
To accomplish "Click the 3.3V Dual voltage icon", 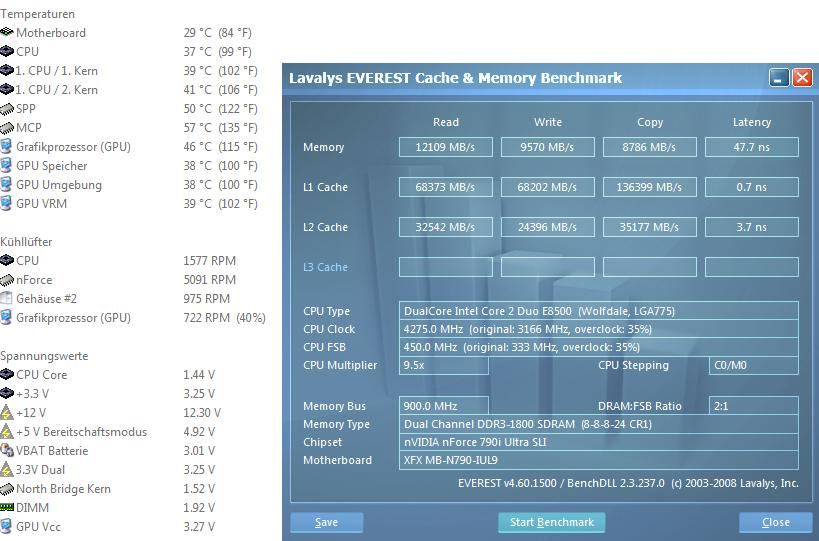I will (6, 469).
